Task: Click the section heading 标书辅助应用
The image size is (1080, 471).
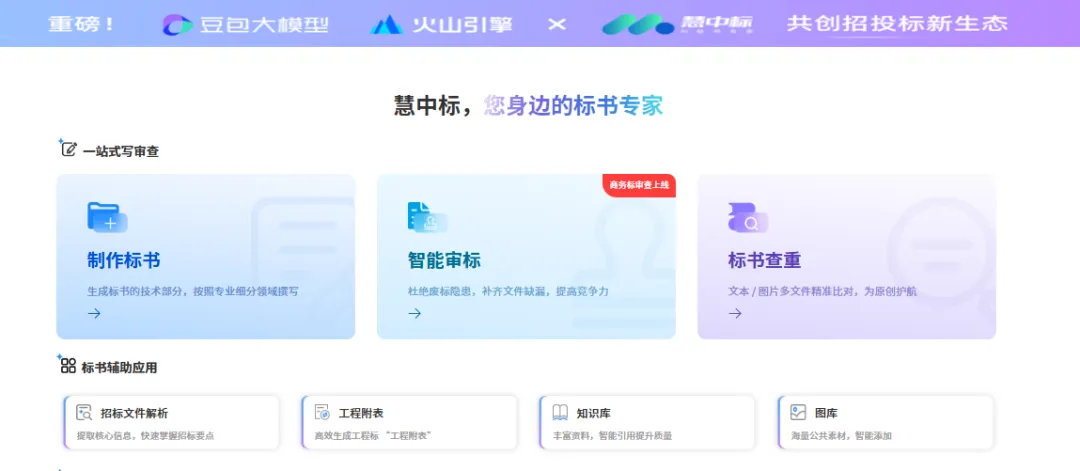Action: tap(119, 368)
